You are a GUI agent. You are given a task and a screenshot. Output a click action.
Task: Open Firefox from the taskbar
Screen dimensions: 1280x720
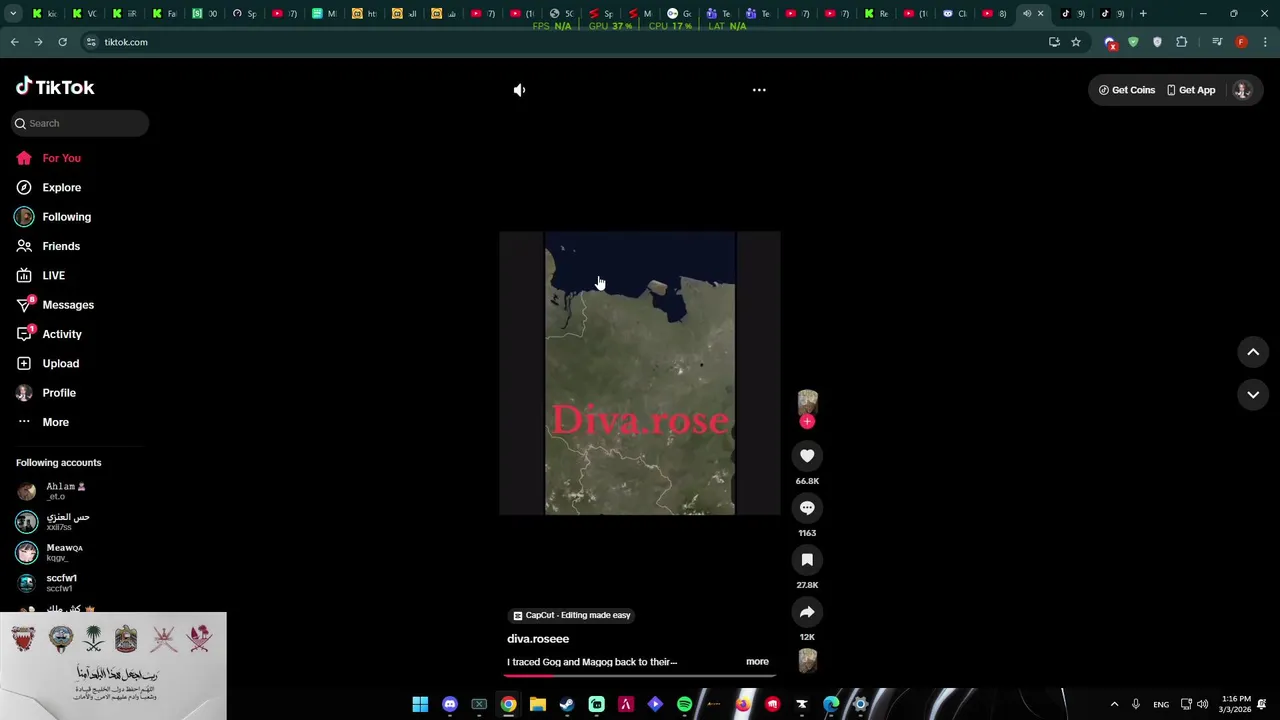(x=743, y=704)
